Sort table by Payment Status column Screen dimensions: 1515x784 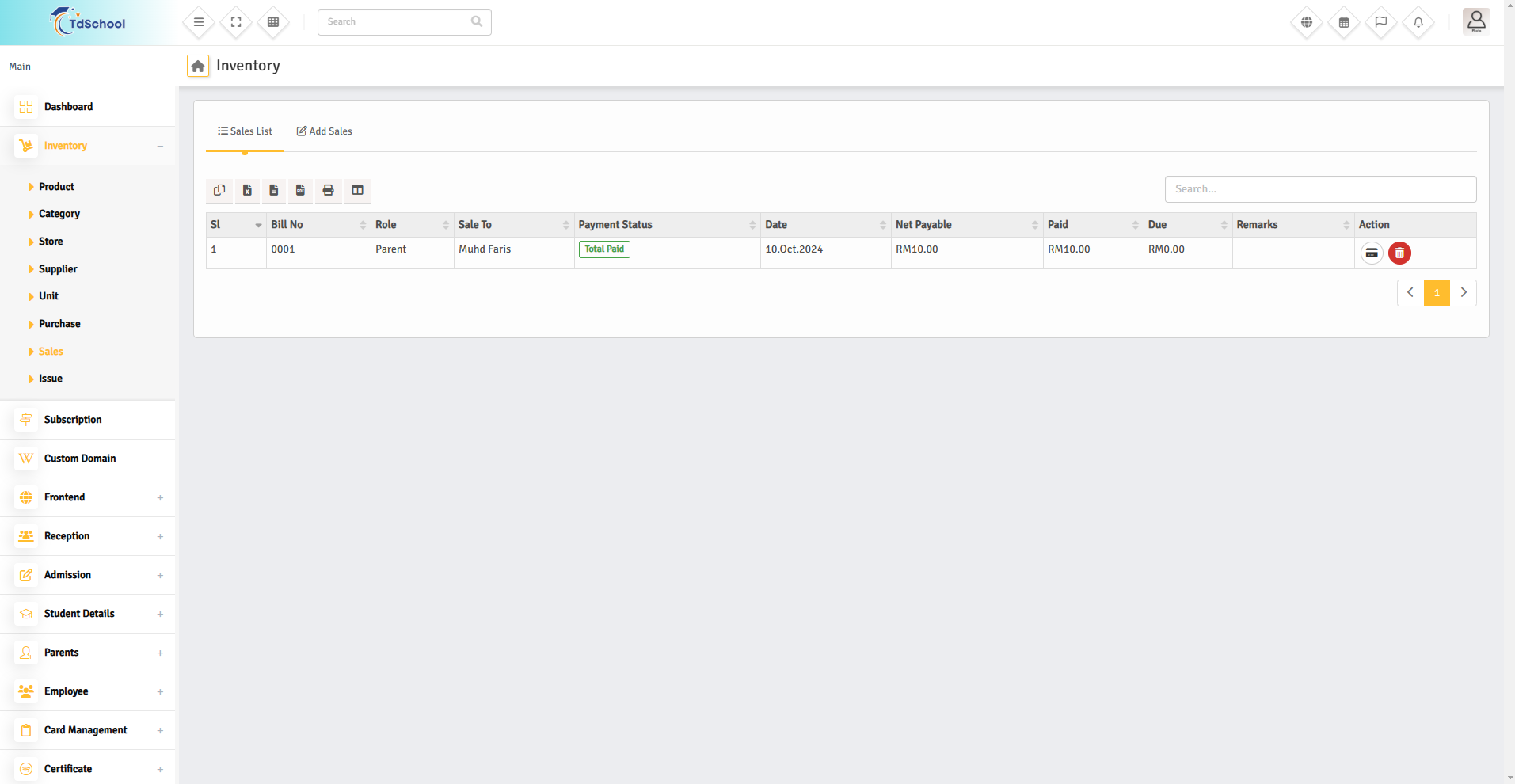[x=666, y=225]
